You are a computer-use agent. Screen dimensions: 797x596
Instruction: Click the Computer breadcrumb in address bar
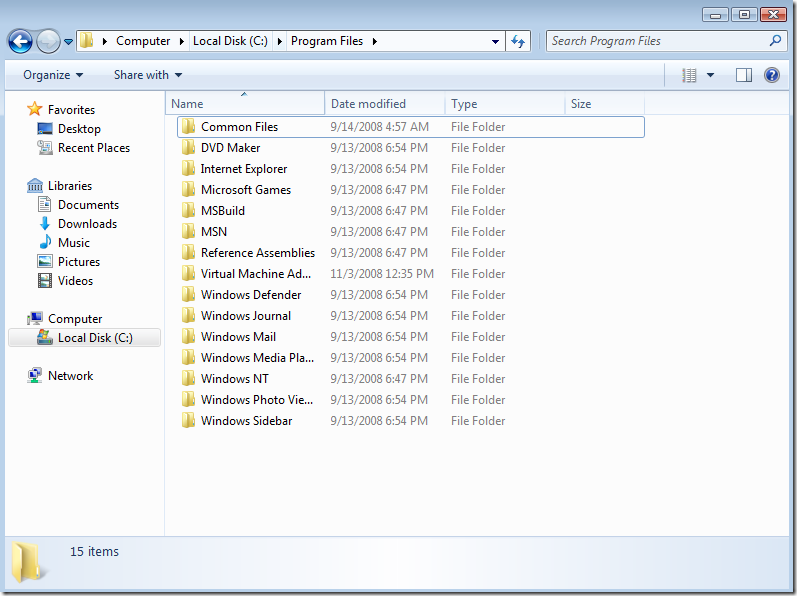pyautogui.click(x=143, y=41)
